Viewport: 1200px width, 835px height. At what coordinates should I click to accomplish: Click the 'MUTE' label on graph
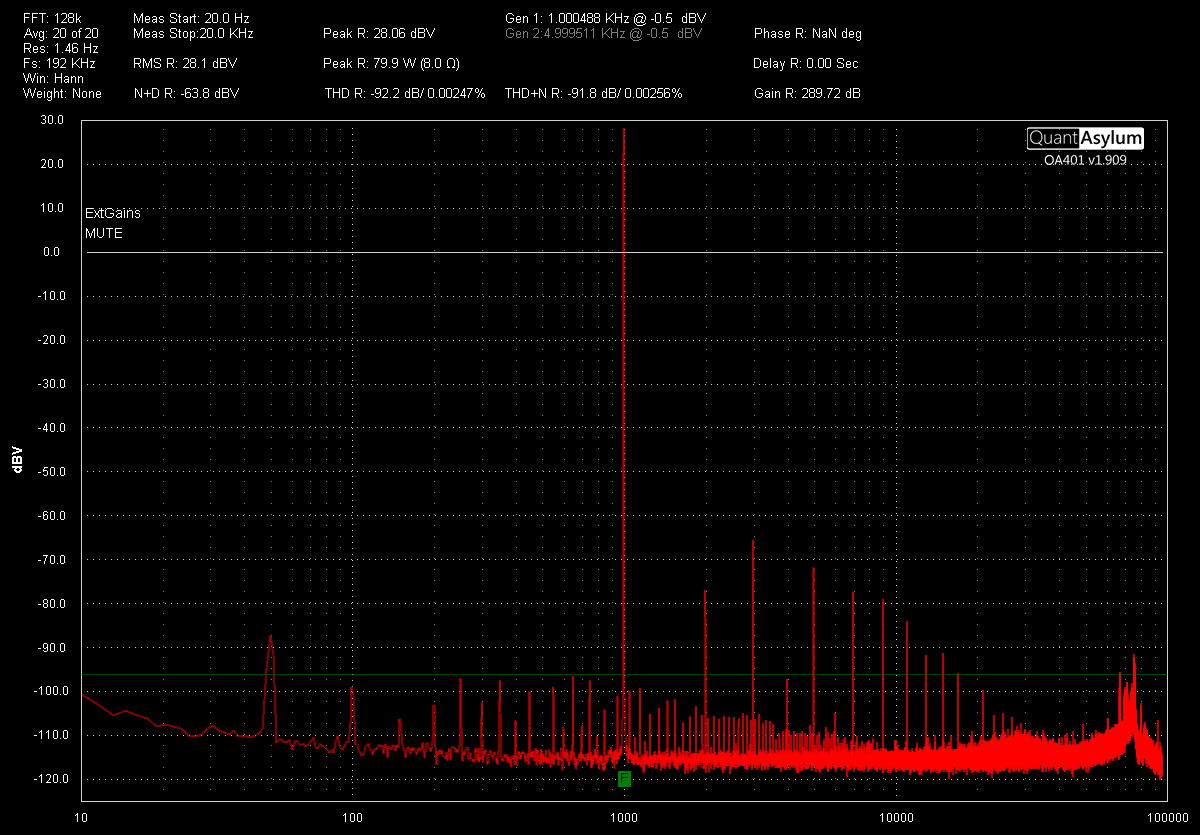tap(104, 233)
